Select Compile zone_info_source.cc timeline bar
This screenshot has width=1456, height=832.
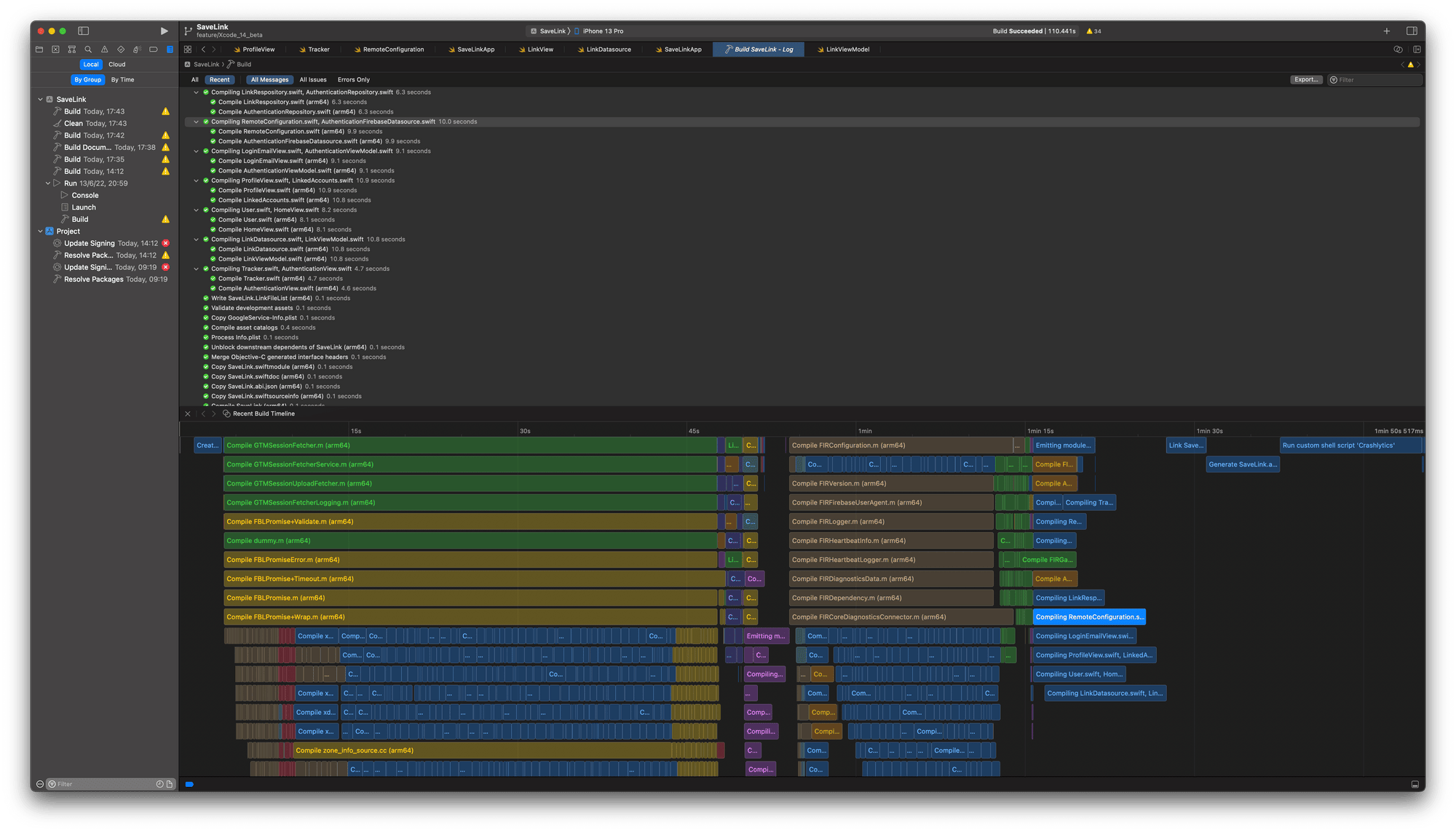click(x=483, y=750)
